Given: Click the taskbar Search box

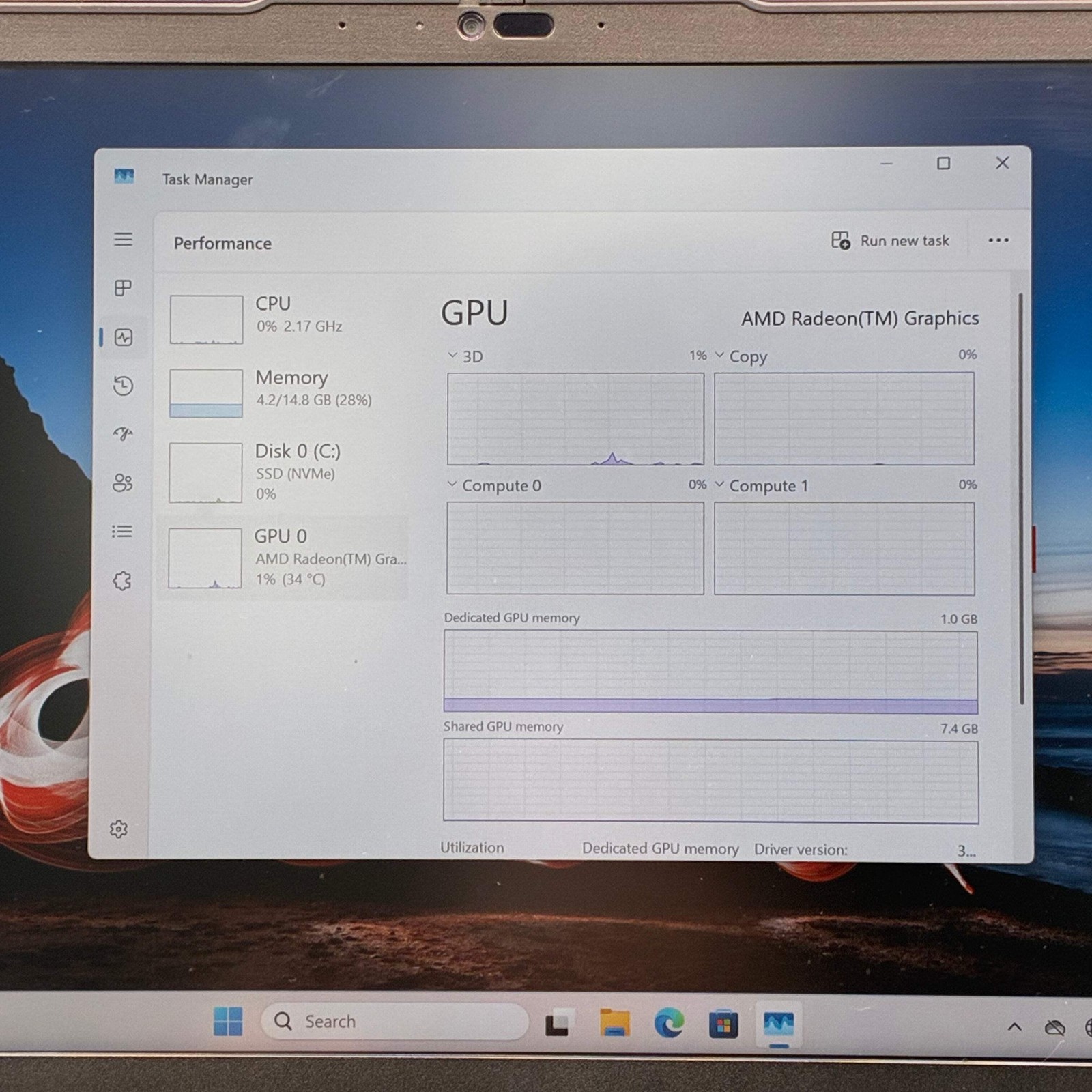Looking at the screenshot, I should pos(394,1021).
